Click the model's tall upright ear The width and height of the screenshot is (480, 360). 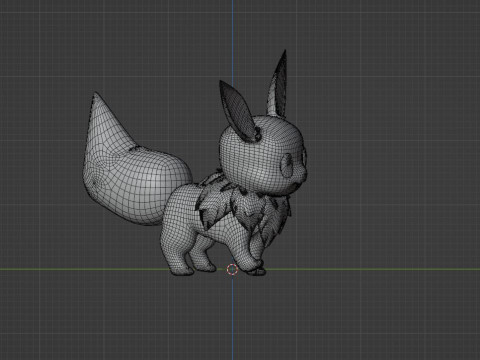coord(277,83)
